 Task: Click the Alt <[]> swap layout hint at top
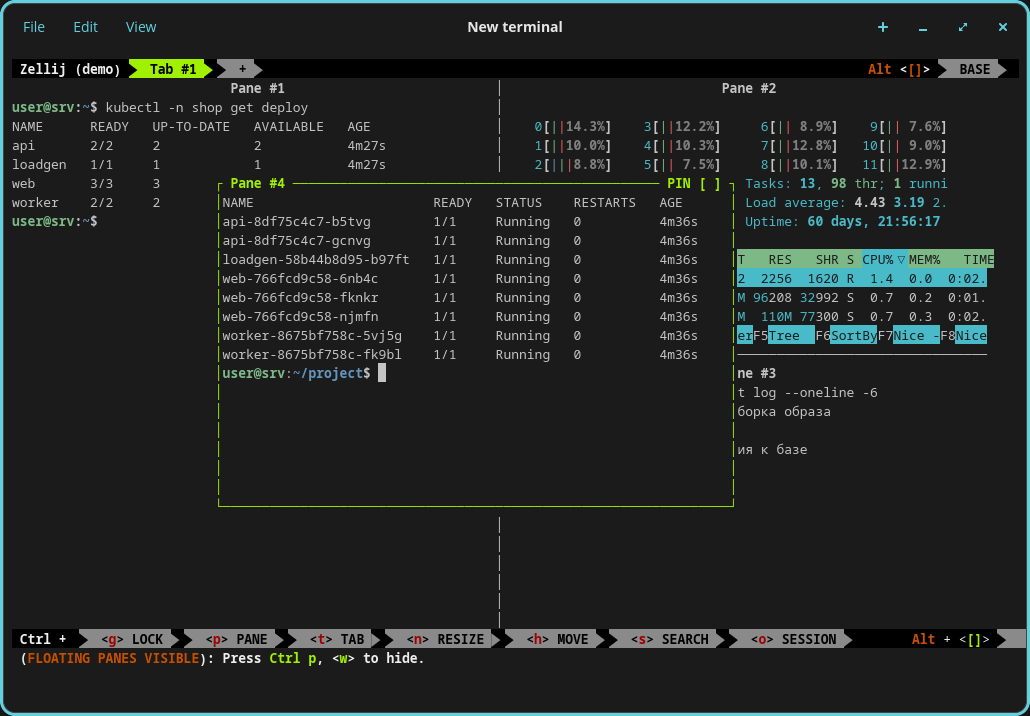click(899, 69)
